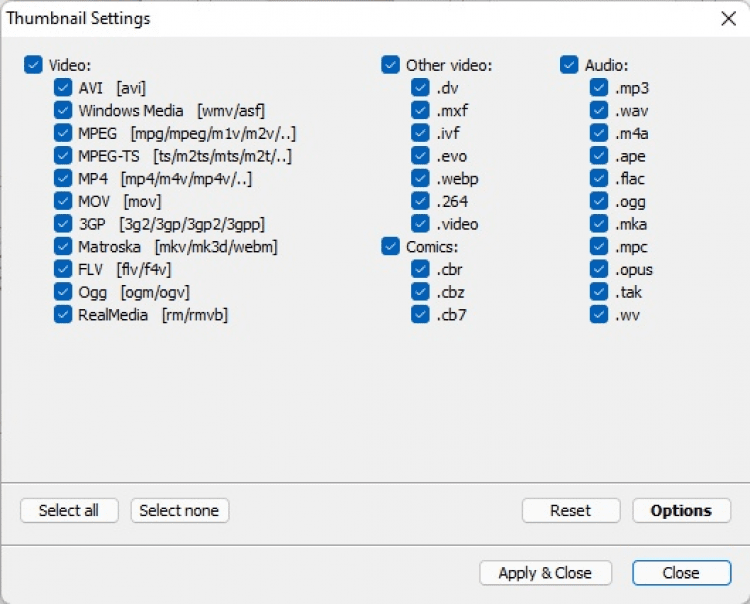Disable the .opus audio checkbox
Screen dimensions: 750x604
click(599, 269)
